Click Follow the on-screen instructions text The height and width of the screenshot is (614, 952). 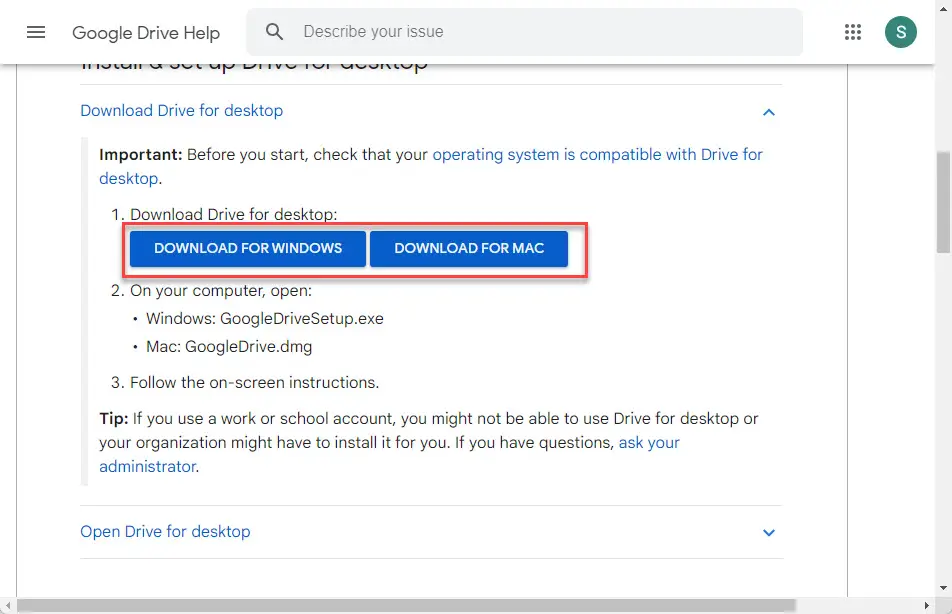(x=254, y=383)
